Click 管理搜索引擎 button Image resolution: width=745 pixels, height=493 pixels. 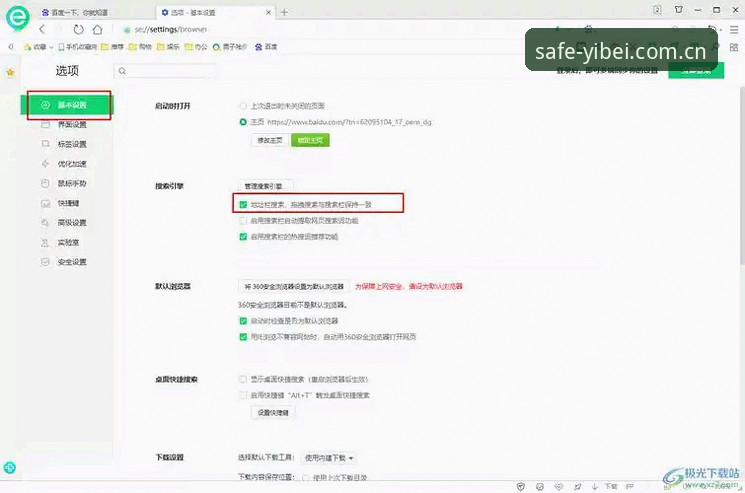pyautogui.click(x=266, y=186)
